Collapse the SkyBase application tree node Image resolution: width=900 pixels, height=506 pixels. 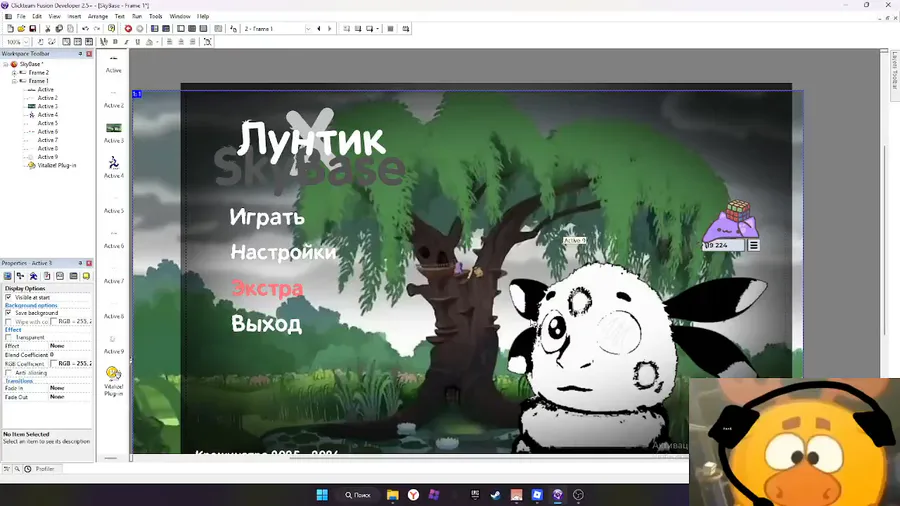[x=6, y=64]
